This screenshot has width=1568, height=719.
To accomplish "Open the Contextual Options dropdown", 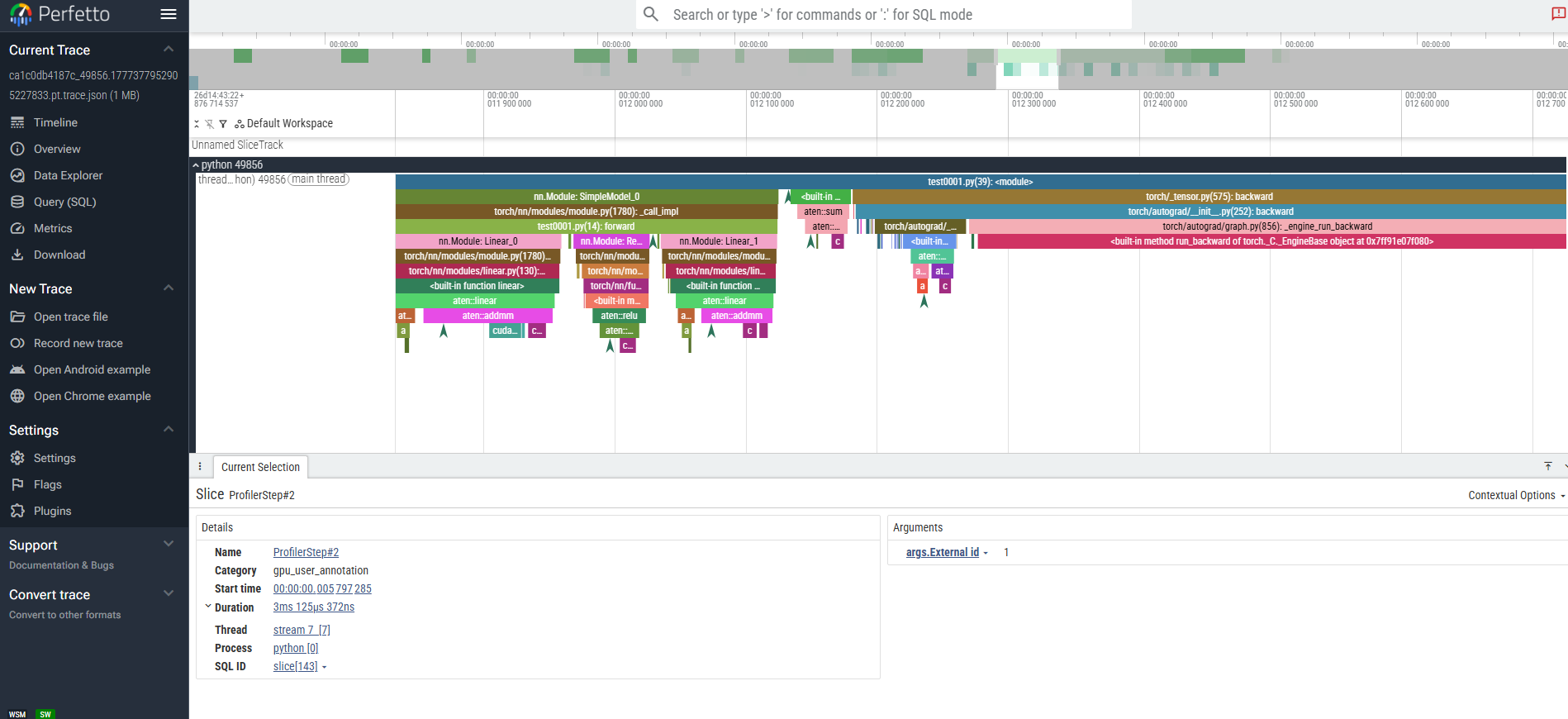I will pyautogui.click(x=1517, y=495).
